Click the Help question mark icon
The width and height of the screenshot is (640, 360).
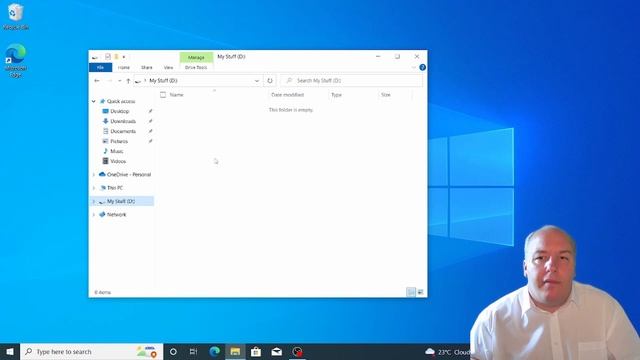pos(422,67)
